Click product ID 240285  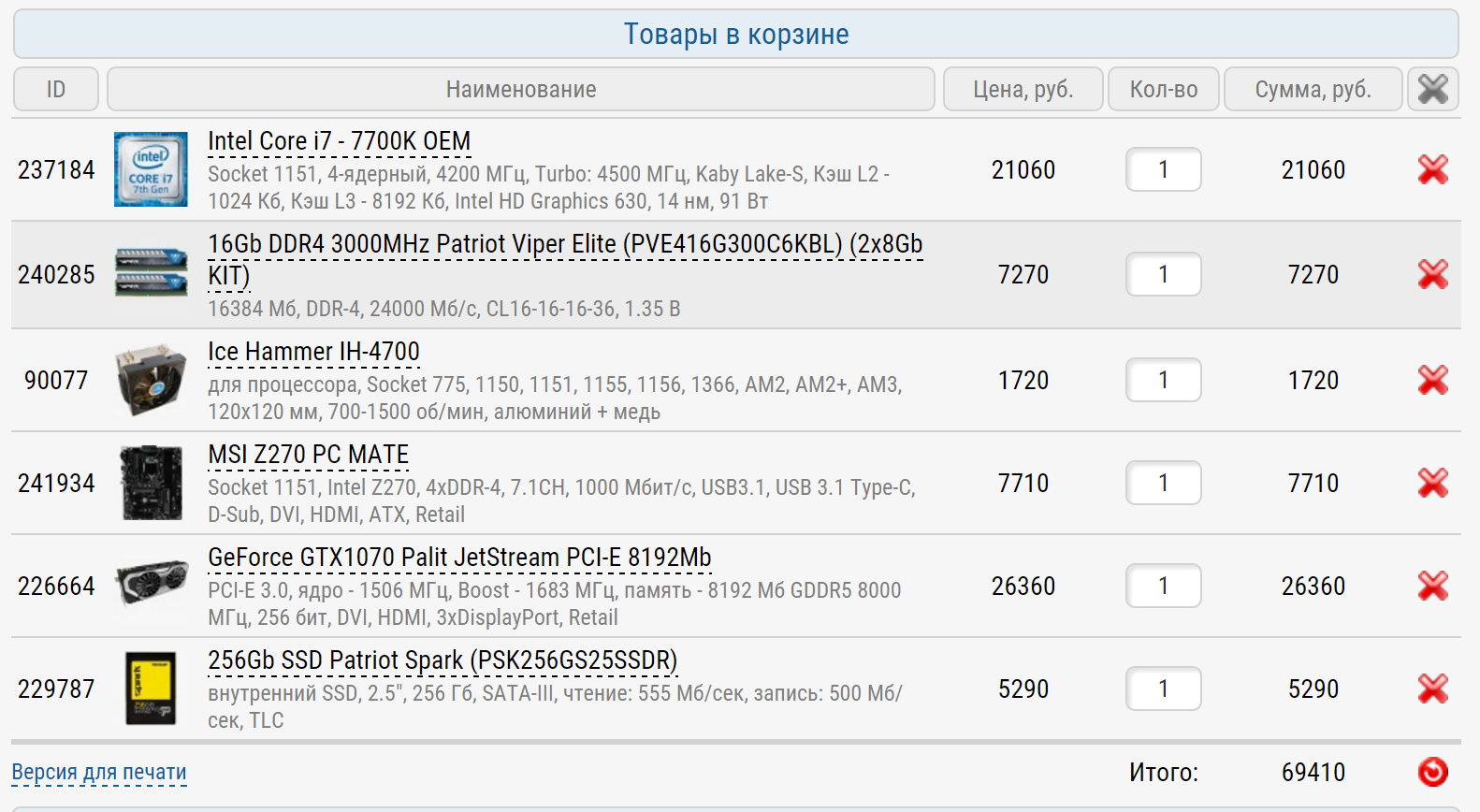[x=56, y=274]
